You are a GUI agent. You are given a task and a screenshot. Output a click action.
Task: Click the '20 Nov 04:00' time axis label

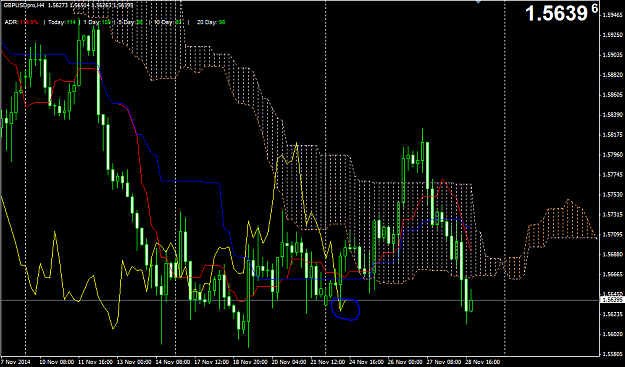click(x=288, y=362)
